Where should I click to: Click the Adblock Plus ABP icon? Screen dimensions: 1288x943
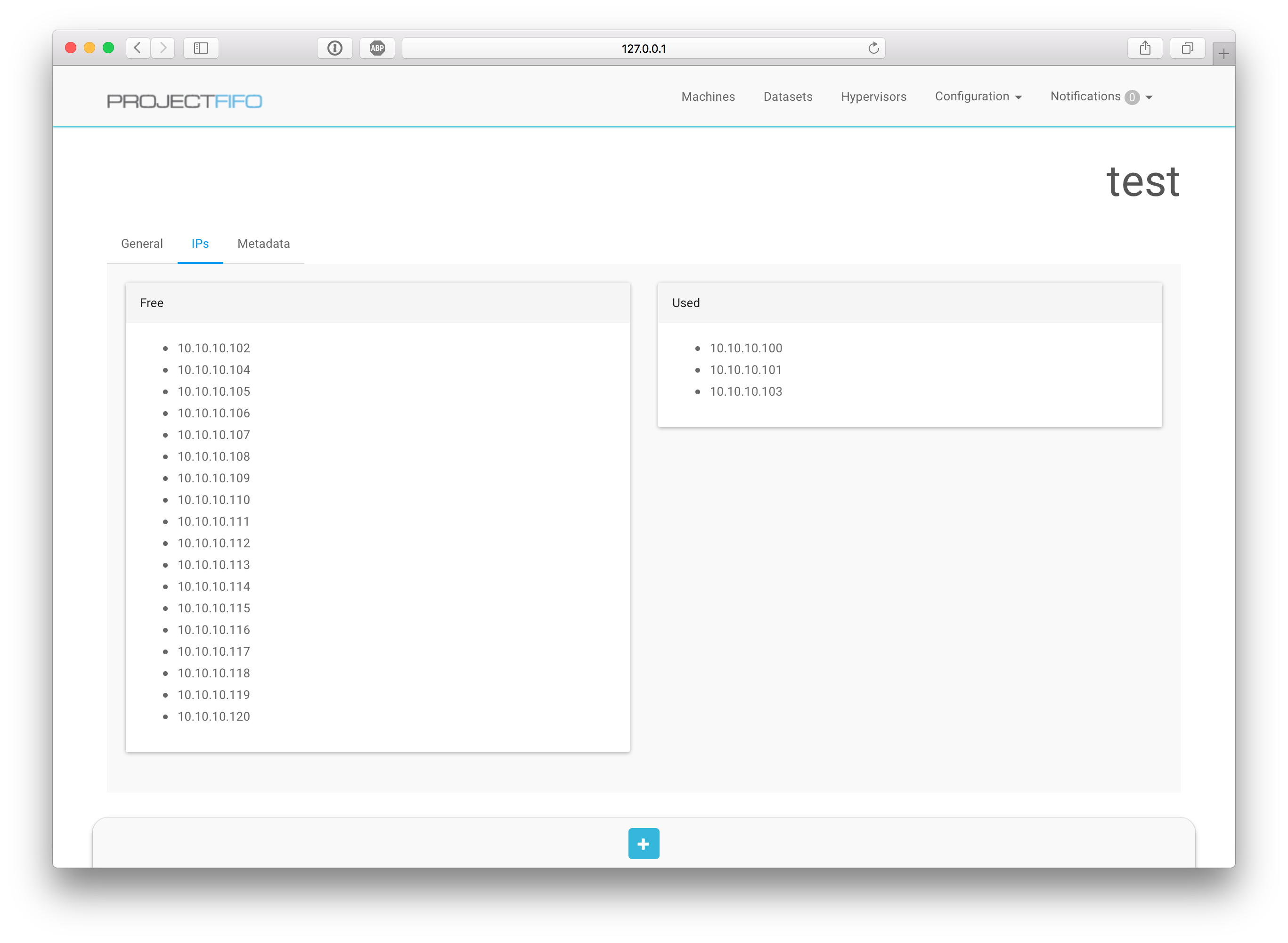coord(377,48)
